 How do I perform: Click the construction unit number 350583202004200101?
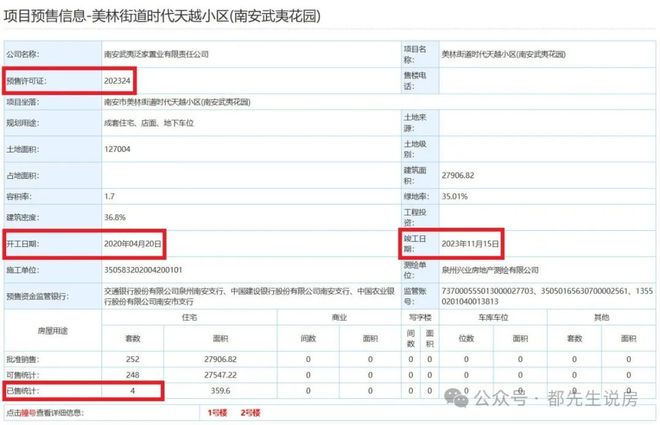[x=143, y=270]
